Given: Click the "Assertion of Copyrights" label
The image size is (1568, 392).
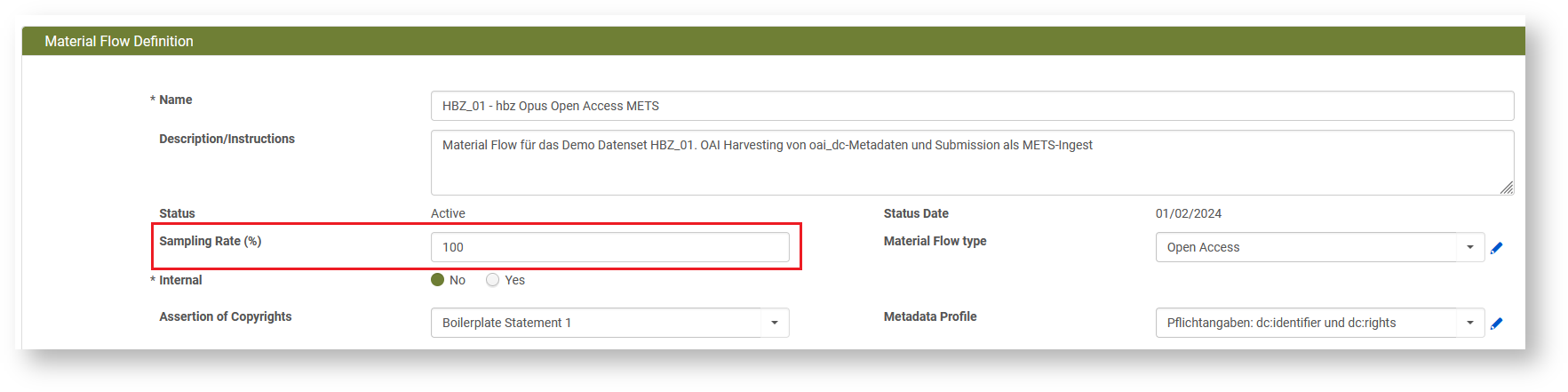Looking at the screenshot, I should 225,316.
